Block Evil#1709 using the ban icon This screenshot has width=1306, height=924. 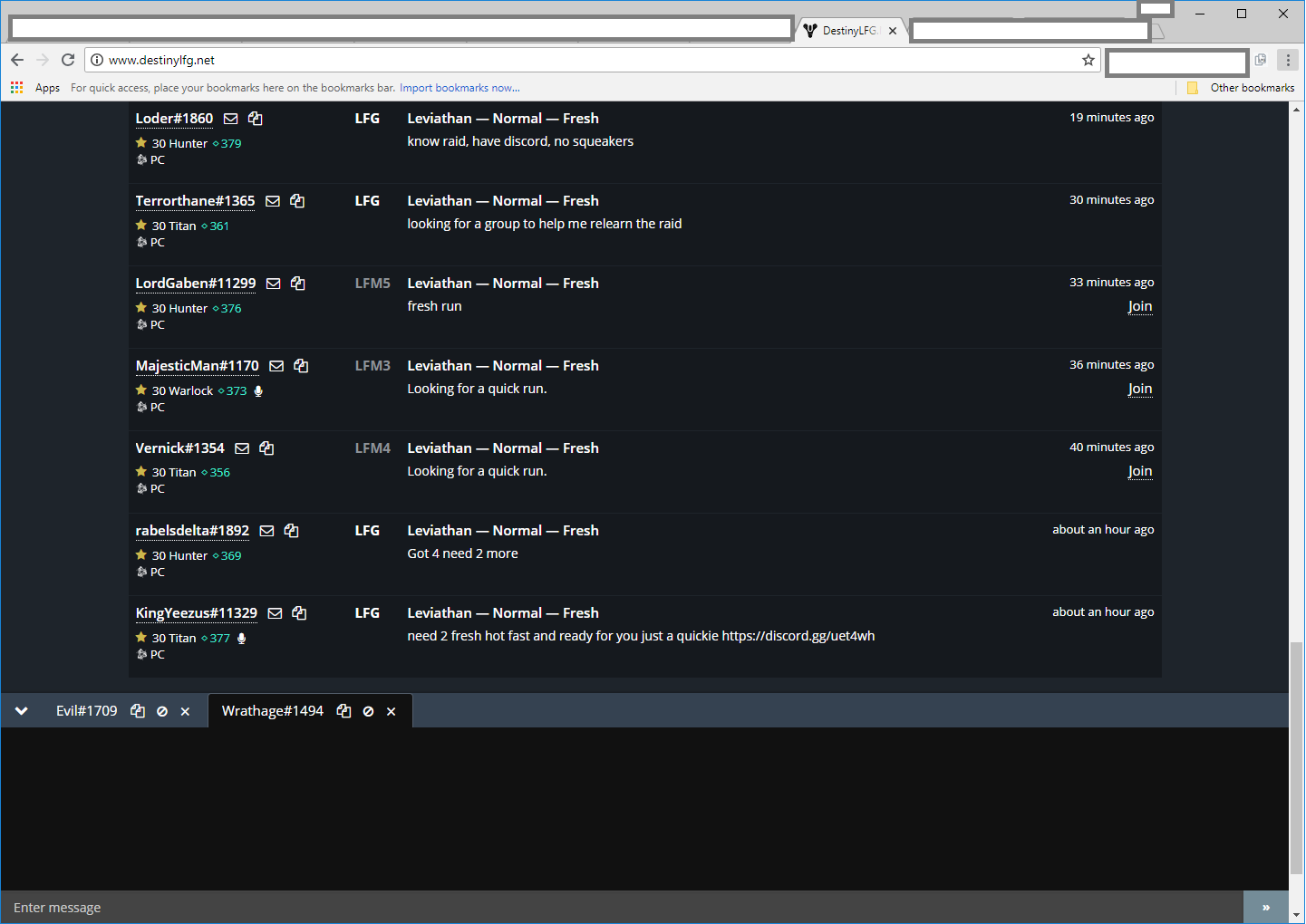[162, 712]
